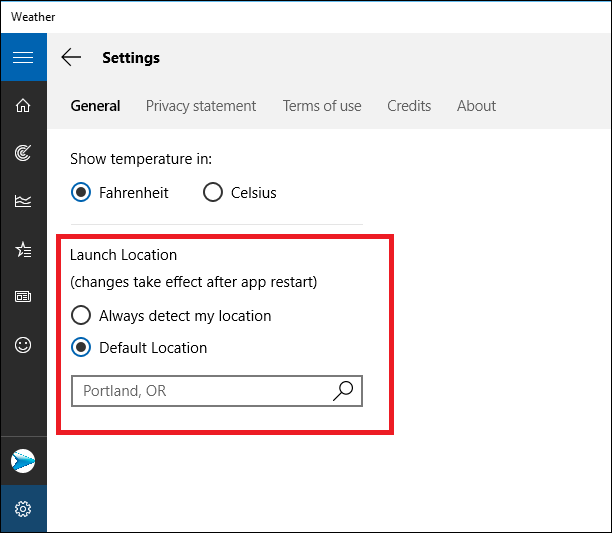
Task: Select the Fahrenheit radio button
Action: coord(81,192)
